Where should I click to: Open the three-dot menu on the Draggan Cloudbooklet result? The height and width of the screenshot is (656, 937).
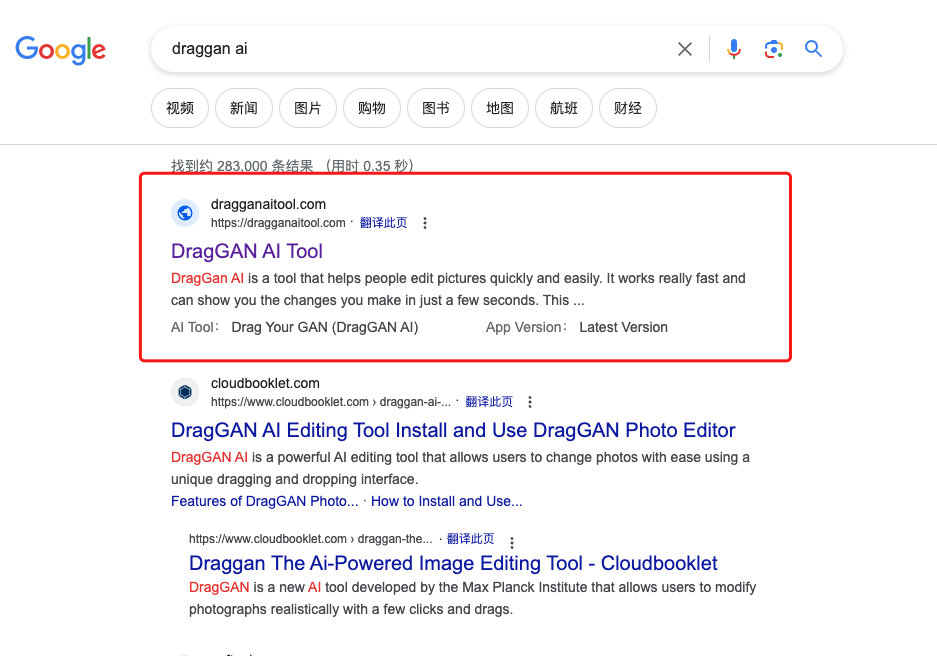pos(511,541)
